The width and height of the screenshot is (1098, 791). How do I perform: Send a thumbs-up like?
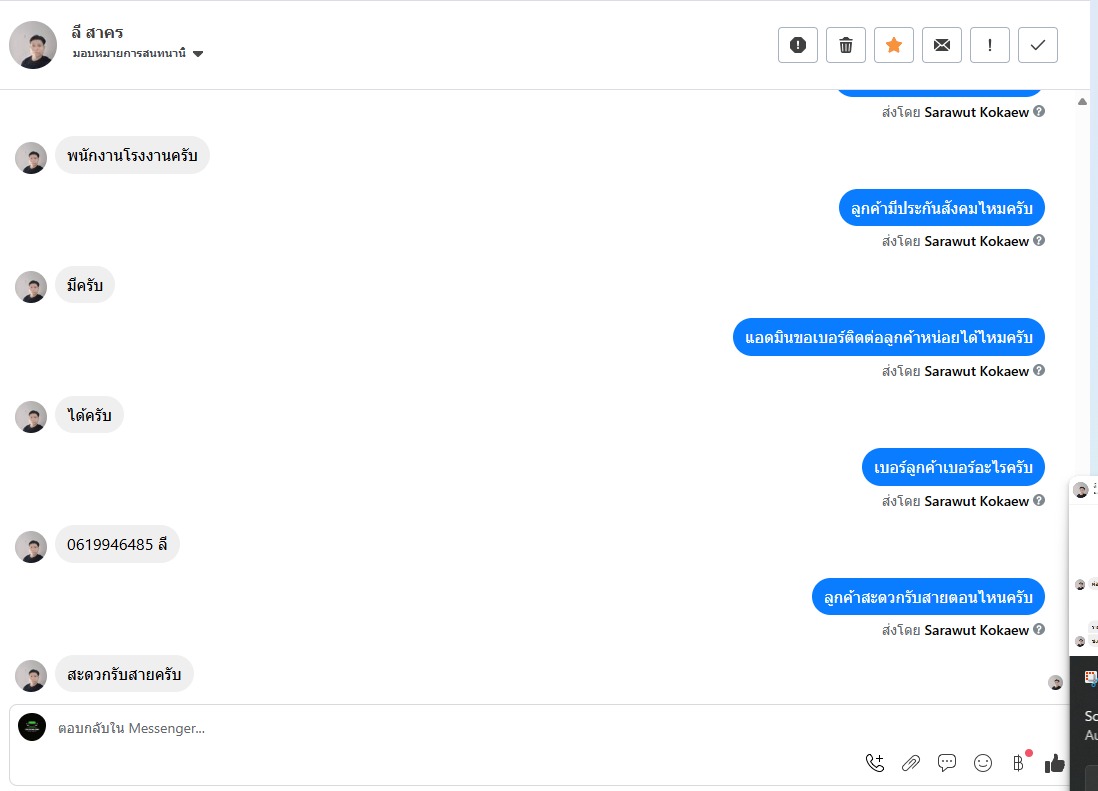1054,763
